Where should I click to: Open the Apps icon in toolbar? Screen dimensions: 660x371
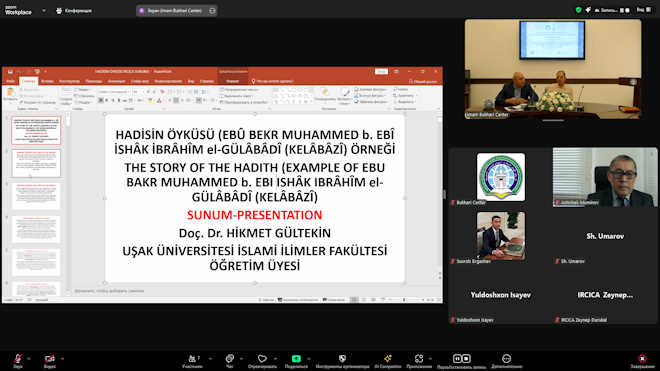click(419, 359)
